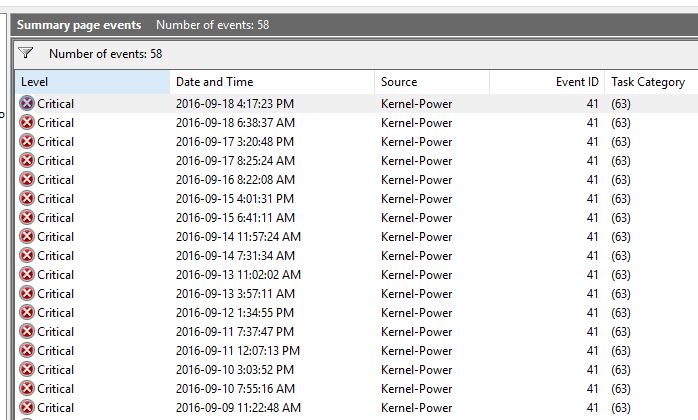This screenshot has width=698, height=420.
Task: Click Kernel-Power source in 2016-09-18 4:17:23 PM row
Action: coord(416,104)
